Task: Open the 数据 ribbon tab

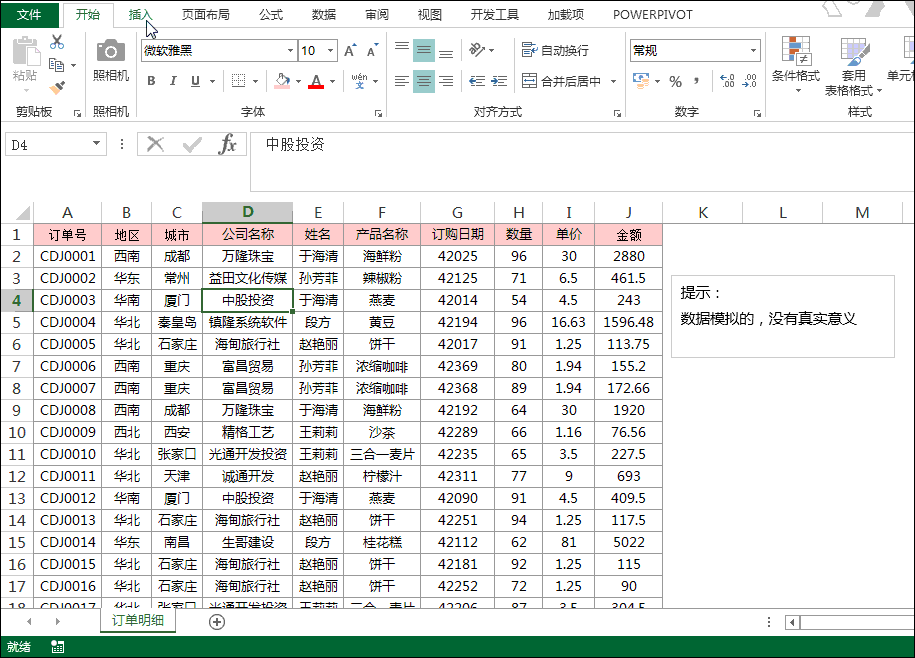Action: coord(325,14)
